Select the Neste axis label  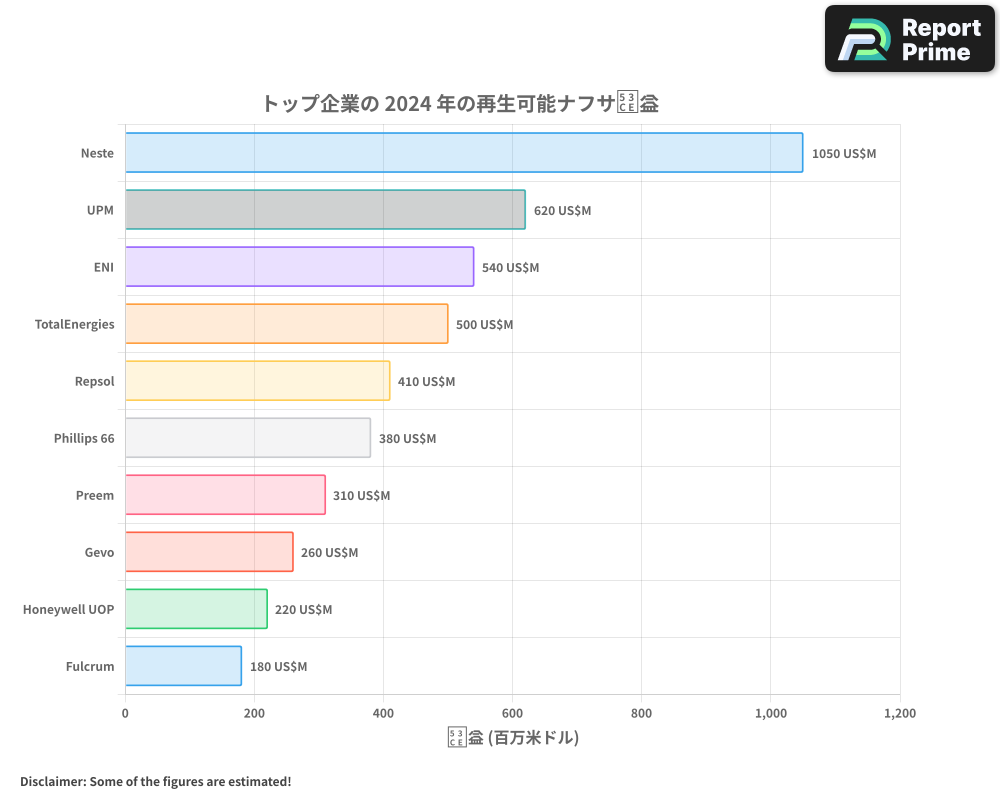tap(98, 153)
